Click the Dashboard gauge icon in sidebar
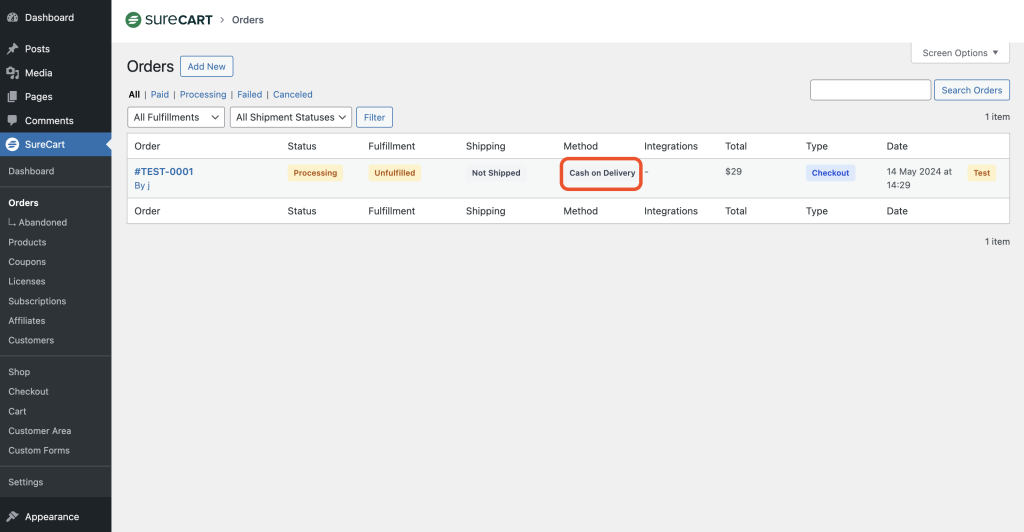1024x532 pixels. 12,18
